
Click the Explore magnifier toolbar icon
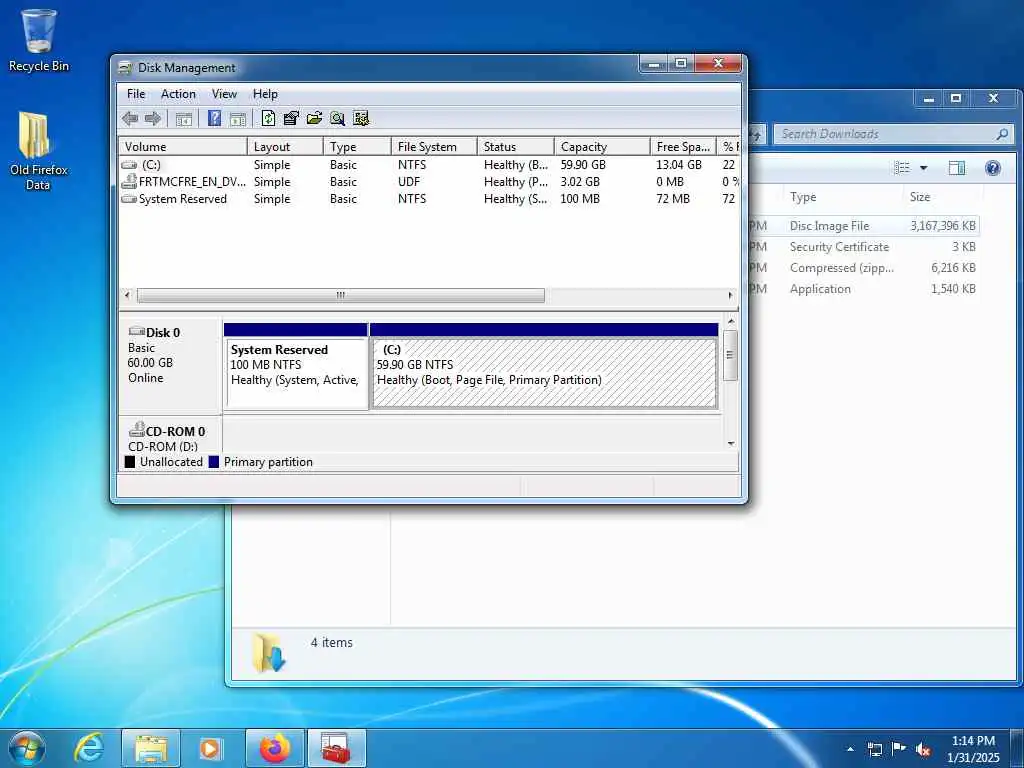337,118
